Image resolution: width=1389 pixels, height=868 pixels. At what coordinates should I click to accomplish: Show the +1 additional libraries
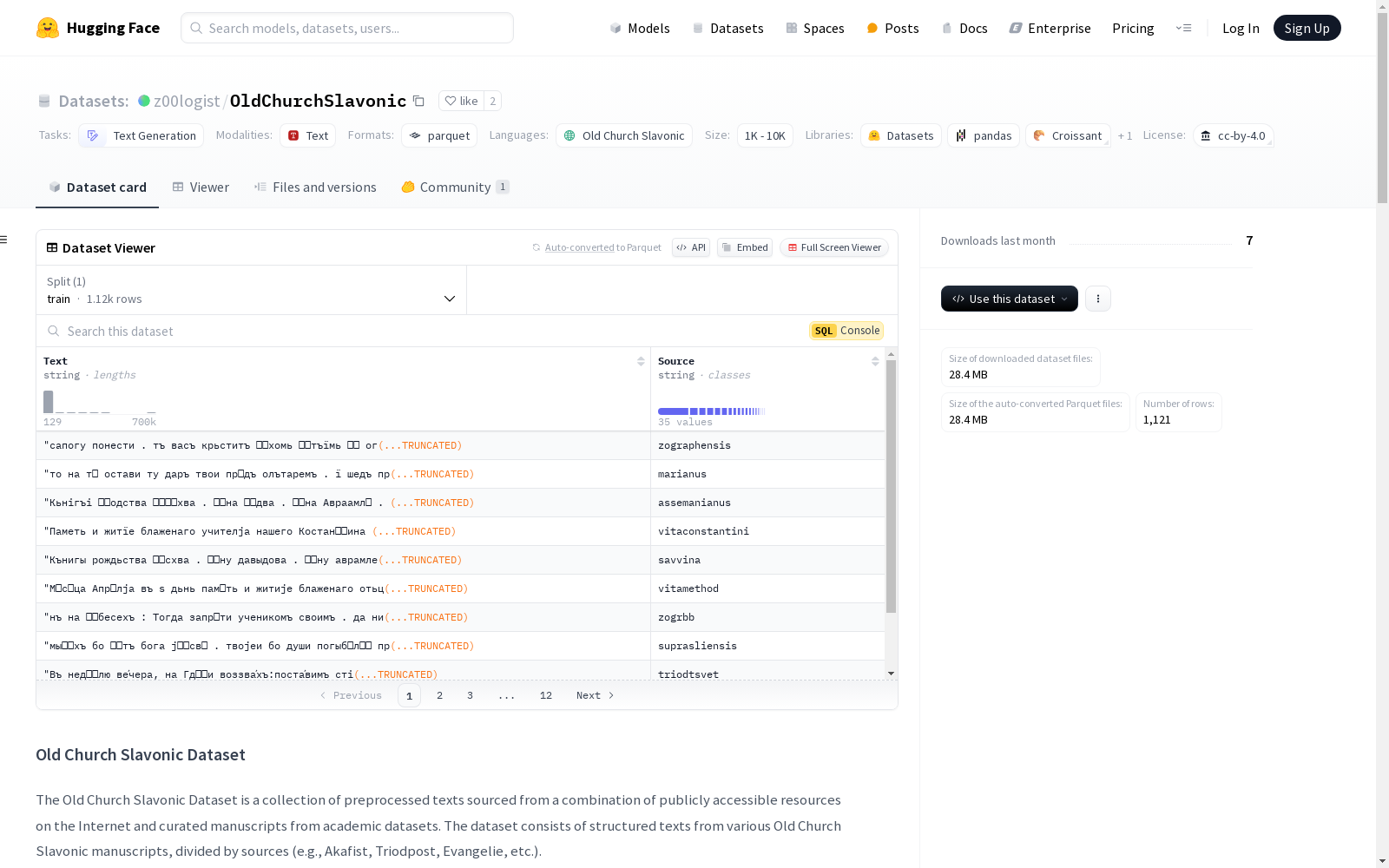point(1125,135)
